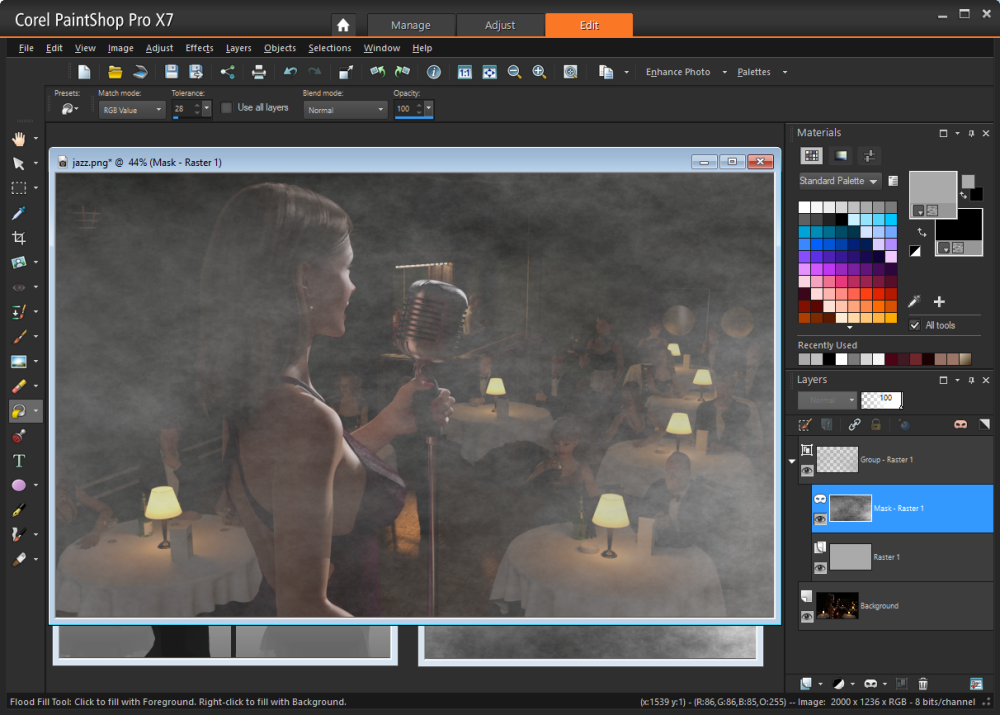The height and width of the screenshot is (715, 1000).
Task: Toggle Use all layers checkbox
Action: [226, 108]
